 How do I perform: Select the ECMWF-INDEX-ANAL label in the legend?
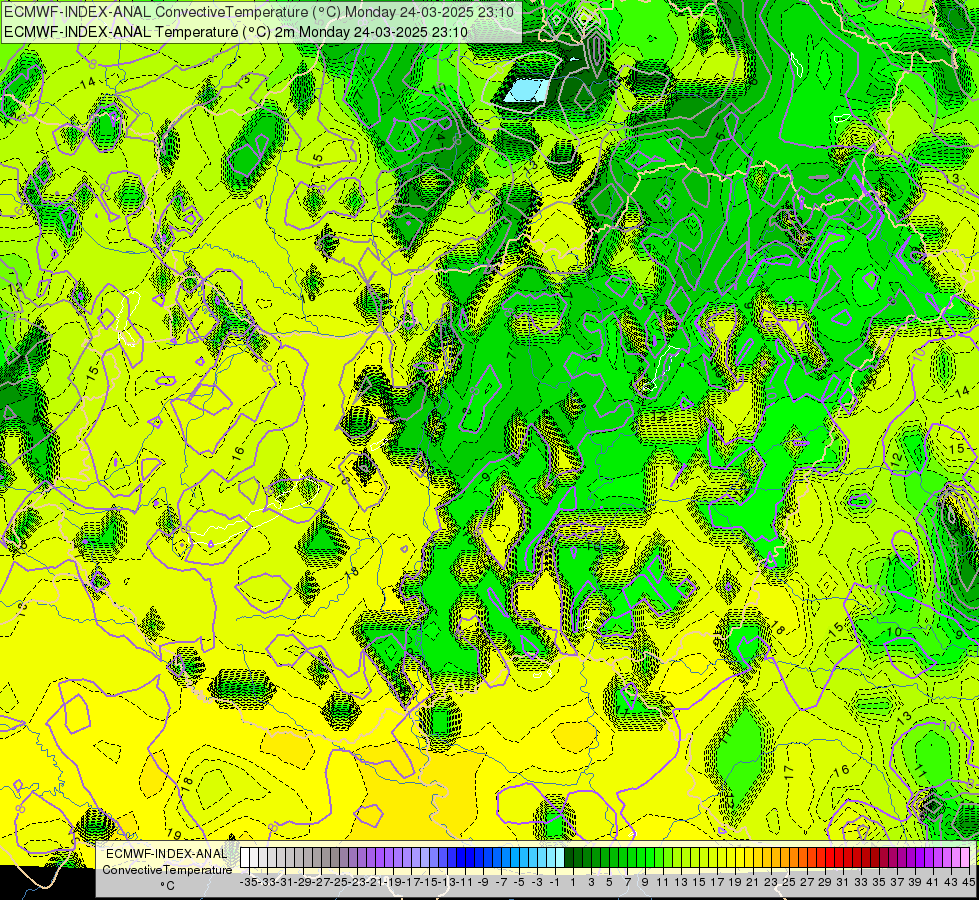(167, 854)
